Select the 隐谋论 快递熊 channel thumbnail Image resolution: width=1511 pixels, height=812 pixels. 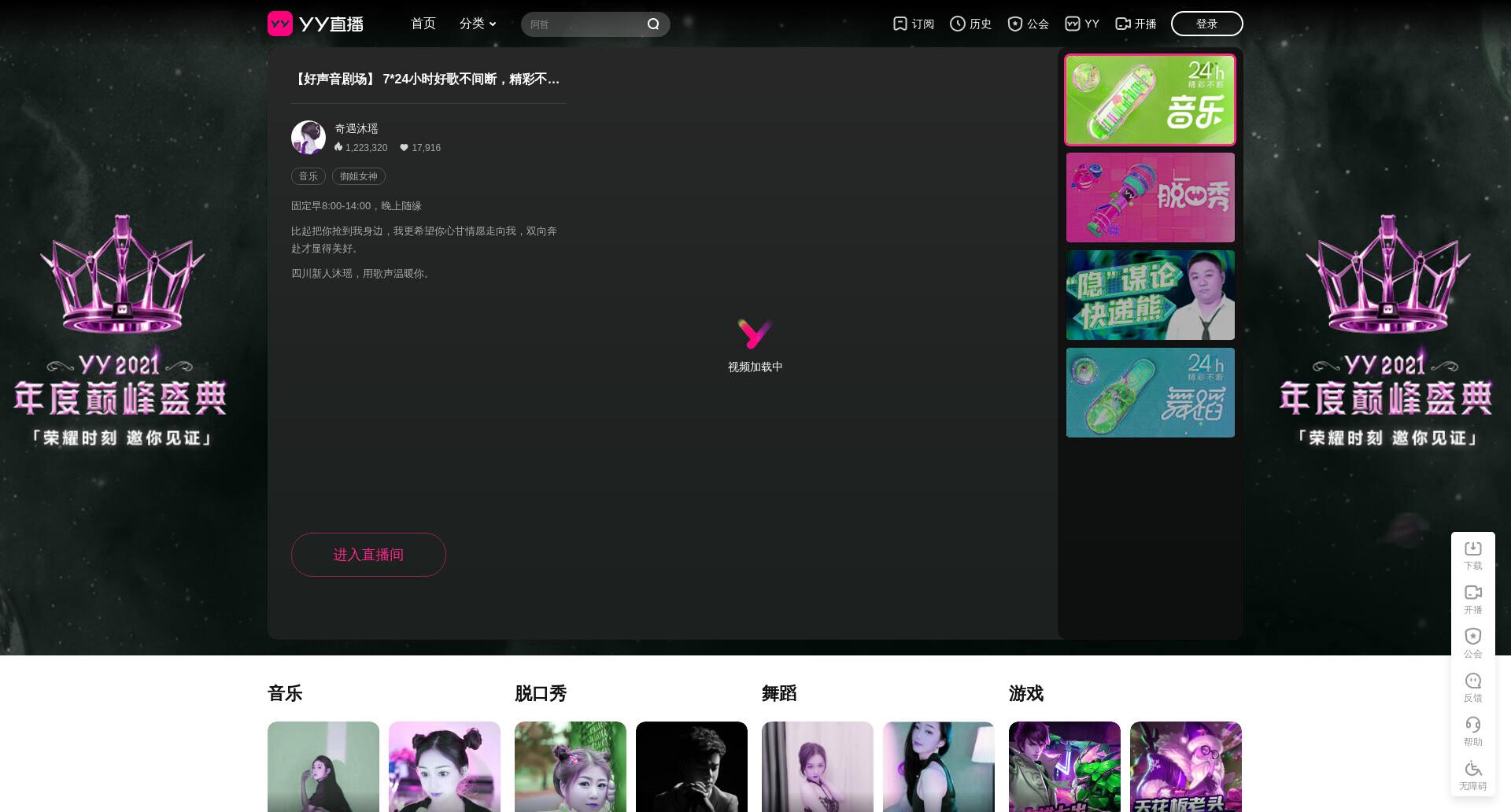tap(1151, 295)
